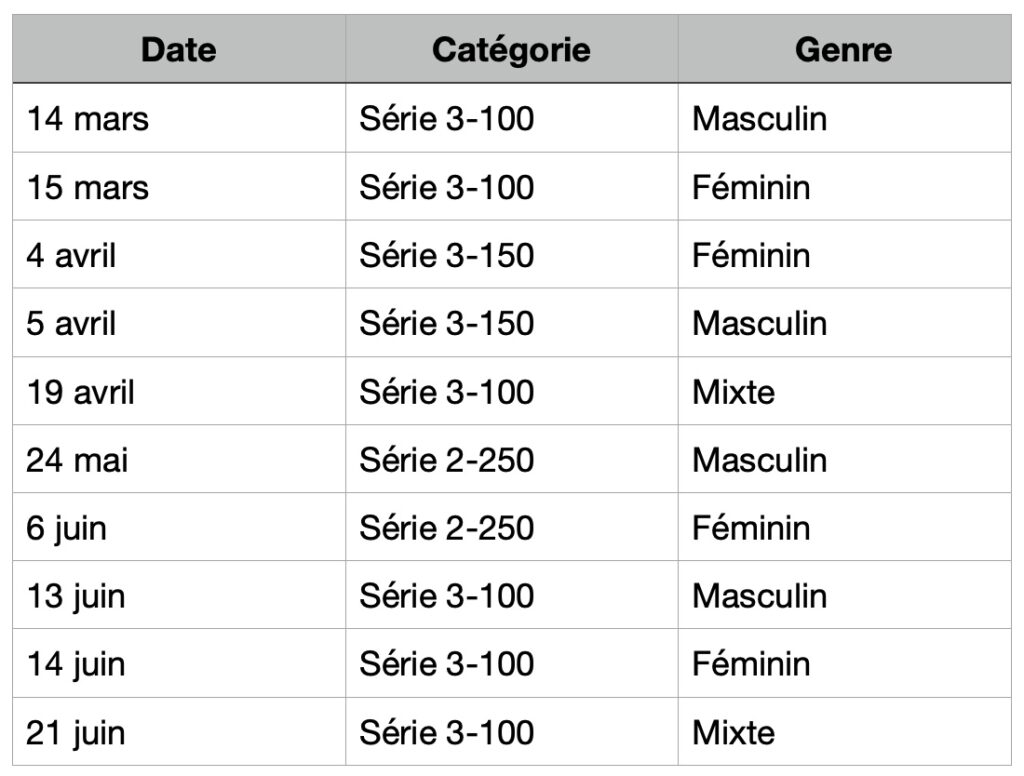Click Masculin in the 14 mars row
Viewport: 1024px width, 776px height.
point(760,119)
